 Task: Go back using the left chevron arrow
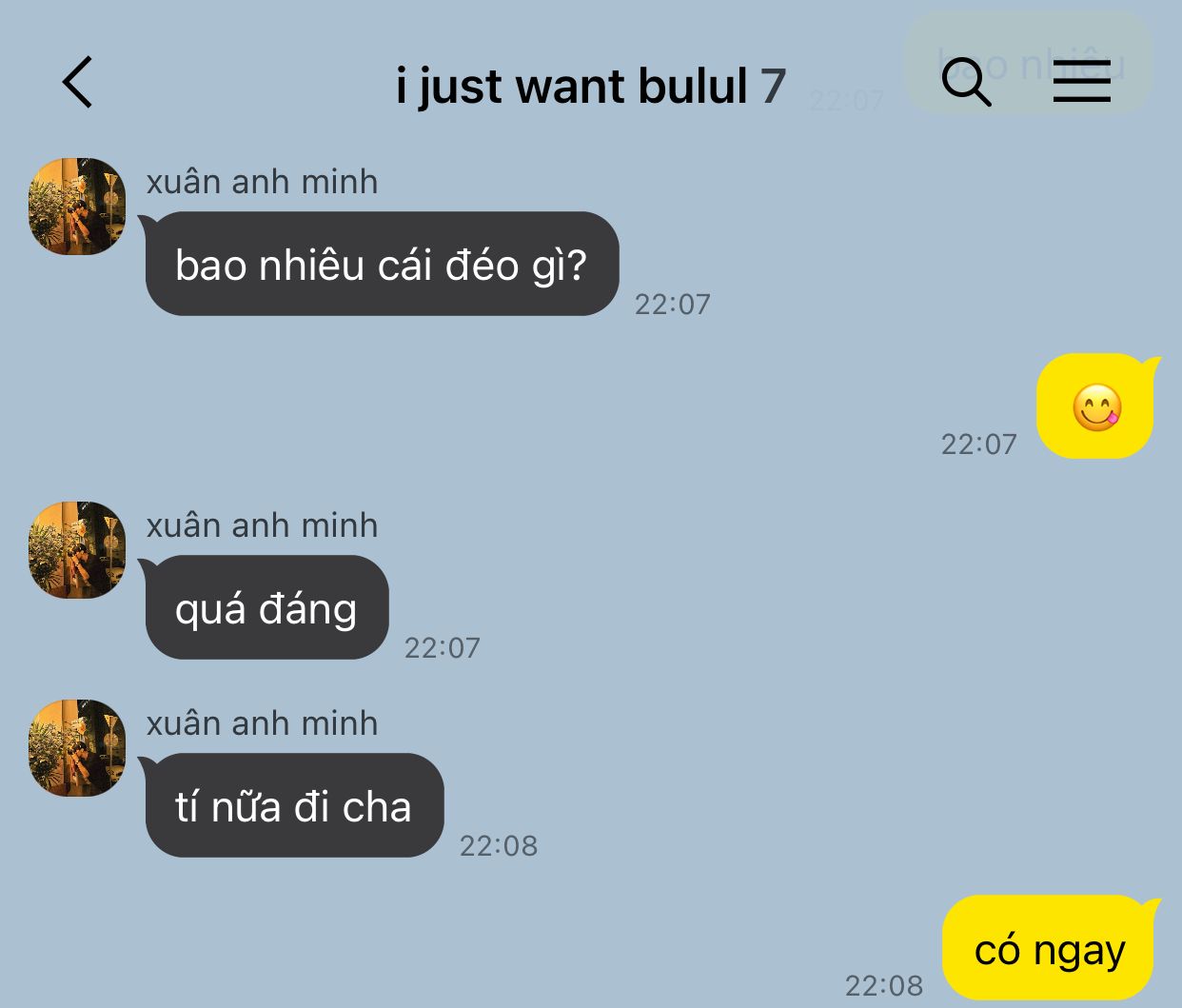pyautogui.click(x=78, y=82)
